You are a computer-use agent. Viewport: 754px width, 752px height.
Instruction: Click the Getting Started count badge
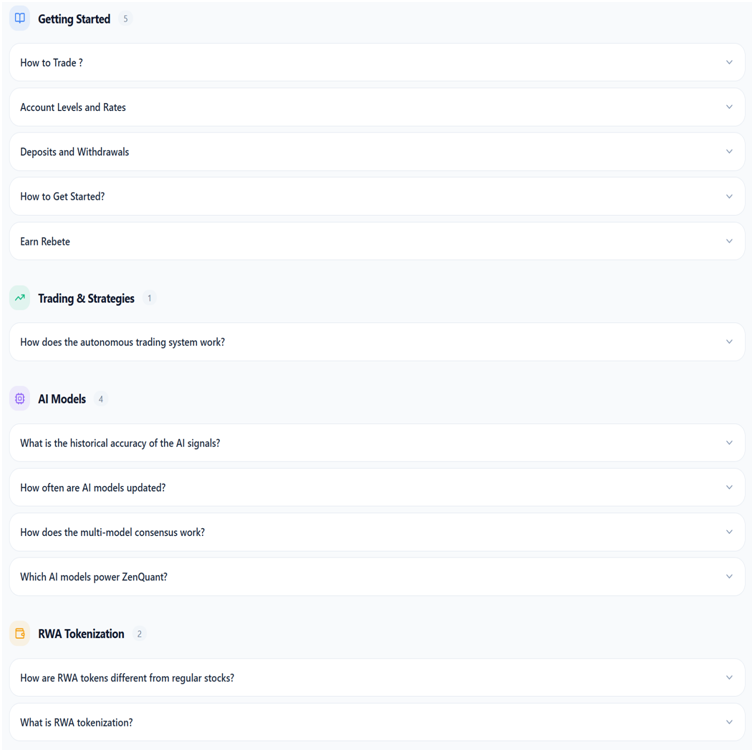(x=126, y=19)
